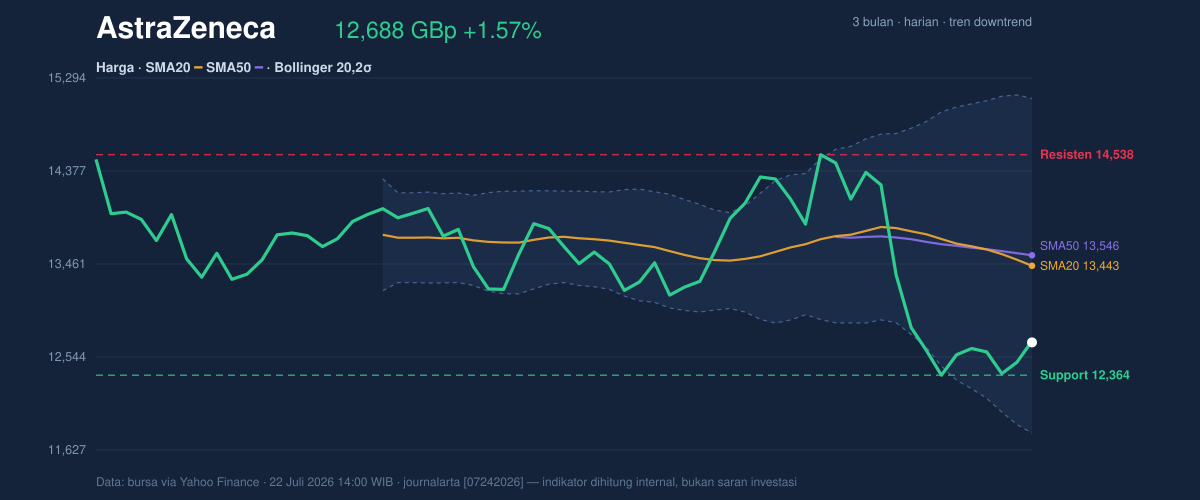
Task: Click the purple SMA50 endpoint dot
Action: click(x=1032, y=255)
